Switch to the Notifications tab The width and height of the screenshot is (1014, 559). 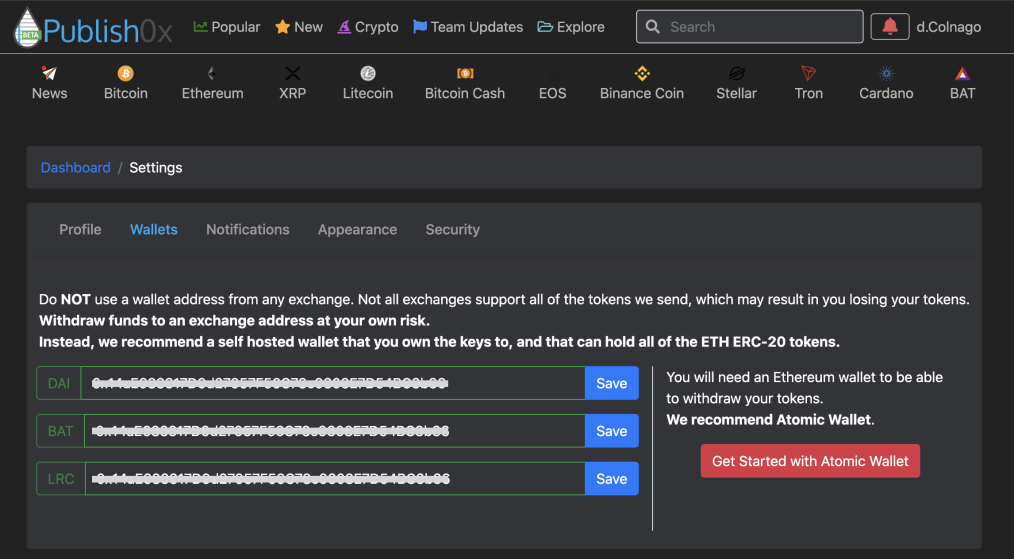(x=248, y=230)
